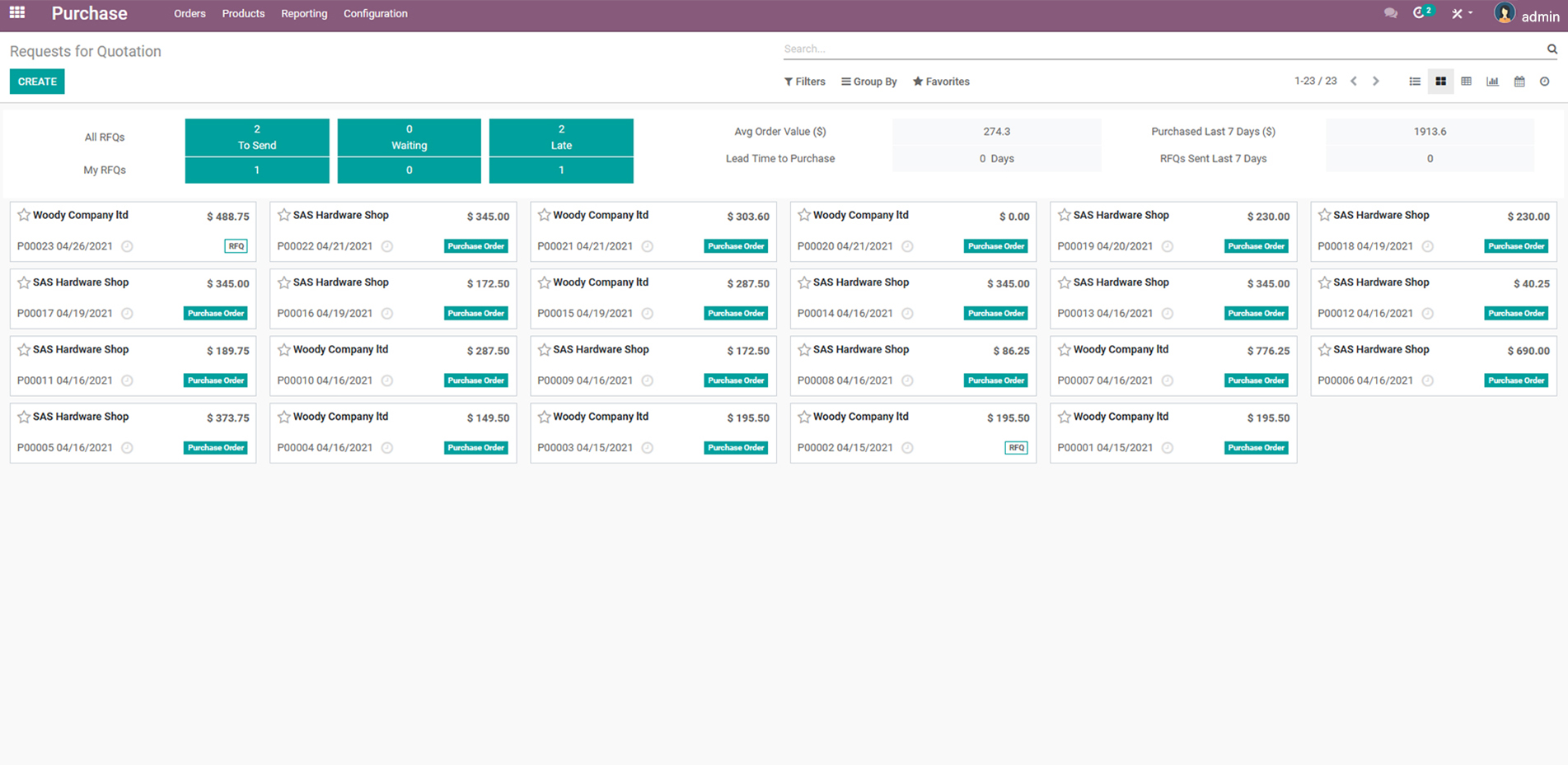Expand the Filters dropdown
The height and width of the screenshot is (765, 1568).
tap(804, 82)
